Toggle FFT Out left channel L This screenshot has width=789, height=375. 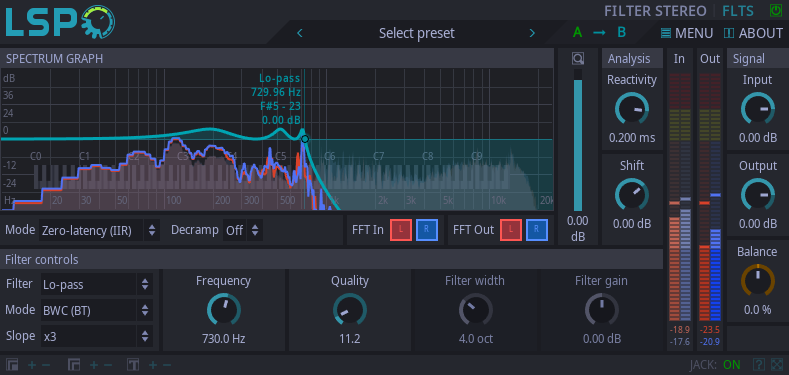511,230
